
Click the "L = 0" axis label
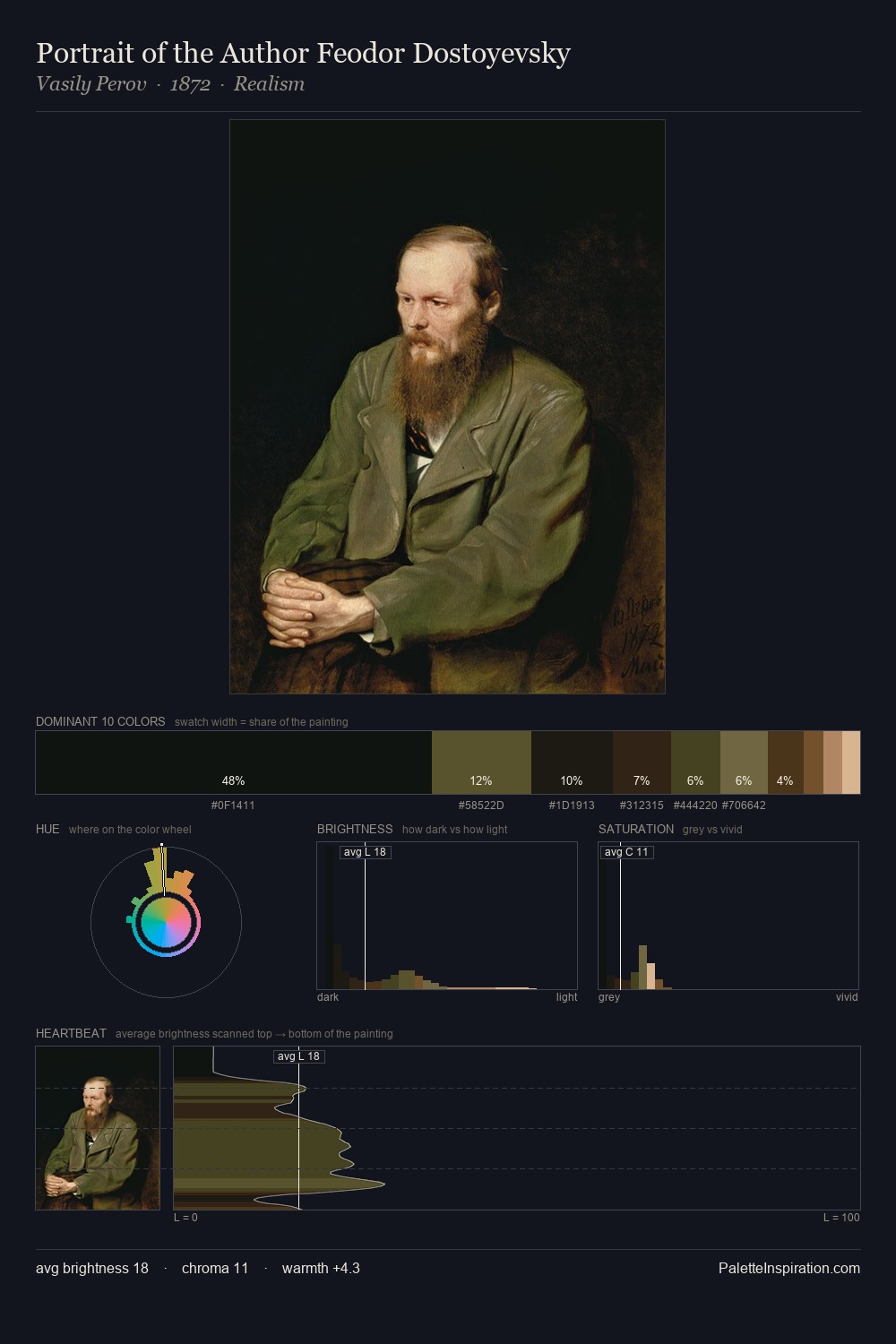click(x=185, y=1218)
